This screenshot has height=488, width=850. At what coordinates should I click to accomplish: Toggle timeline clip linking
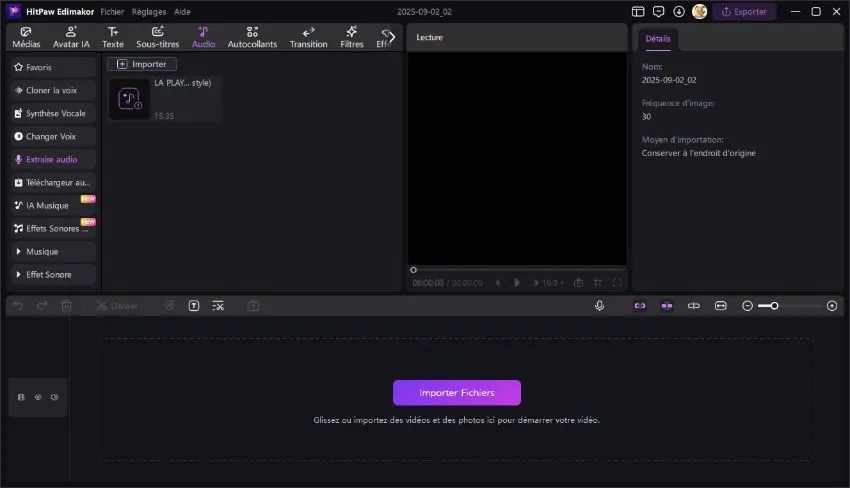[640, 306]
